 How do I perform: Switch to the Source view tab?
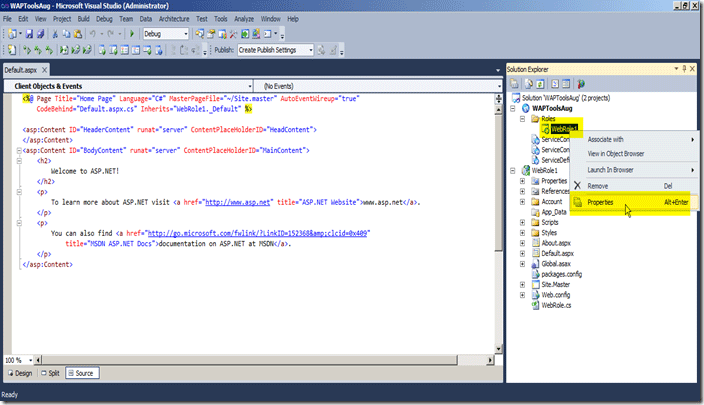[82, 373]
